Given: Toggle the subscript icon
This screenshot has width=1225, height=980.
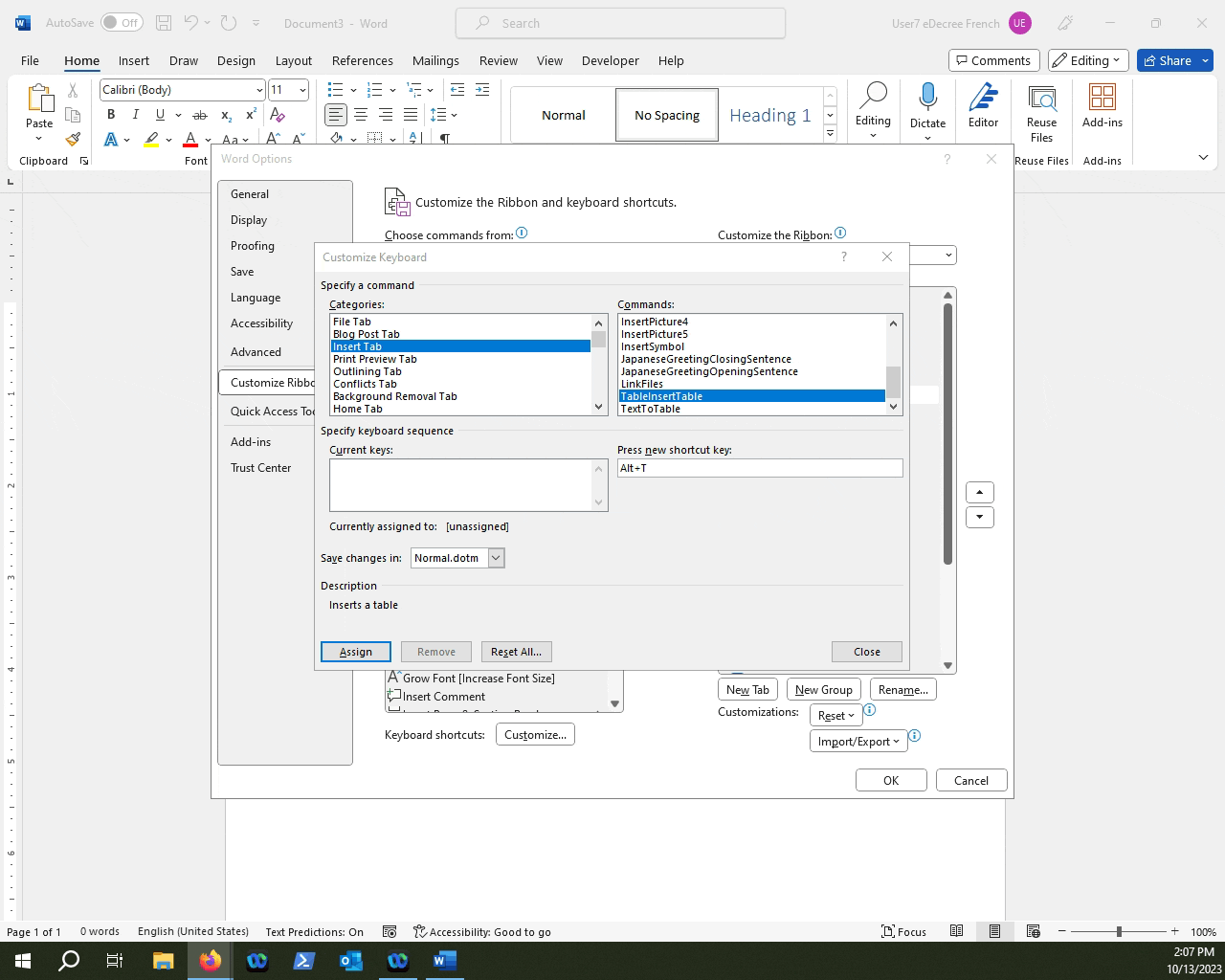Looking at the screenshot, I should pos(226,116).
